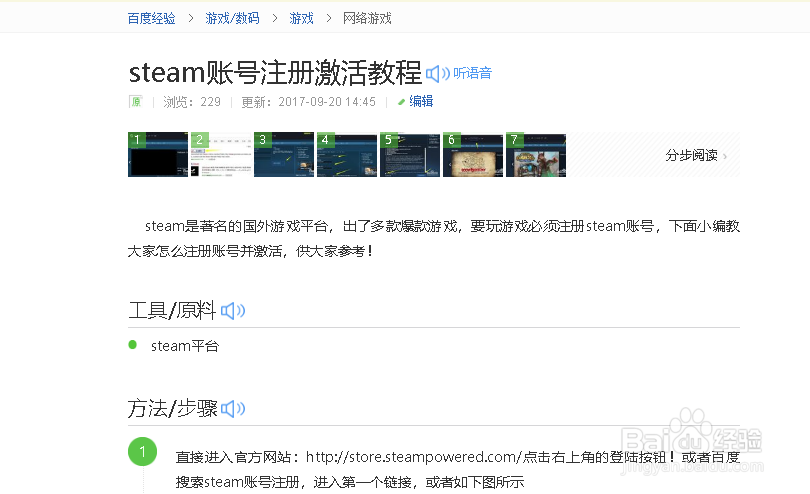
Task: Open step 4 thumbnail image
Action: (347, 155)
